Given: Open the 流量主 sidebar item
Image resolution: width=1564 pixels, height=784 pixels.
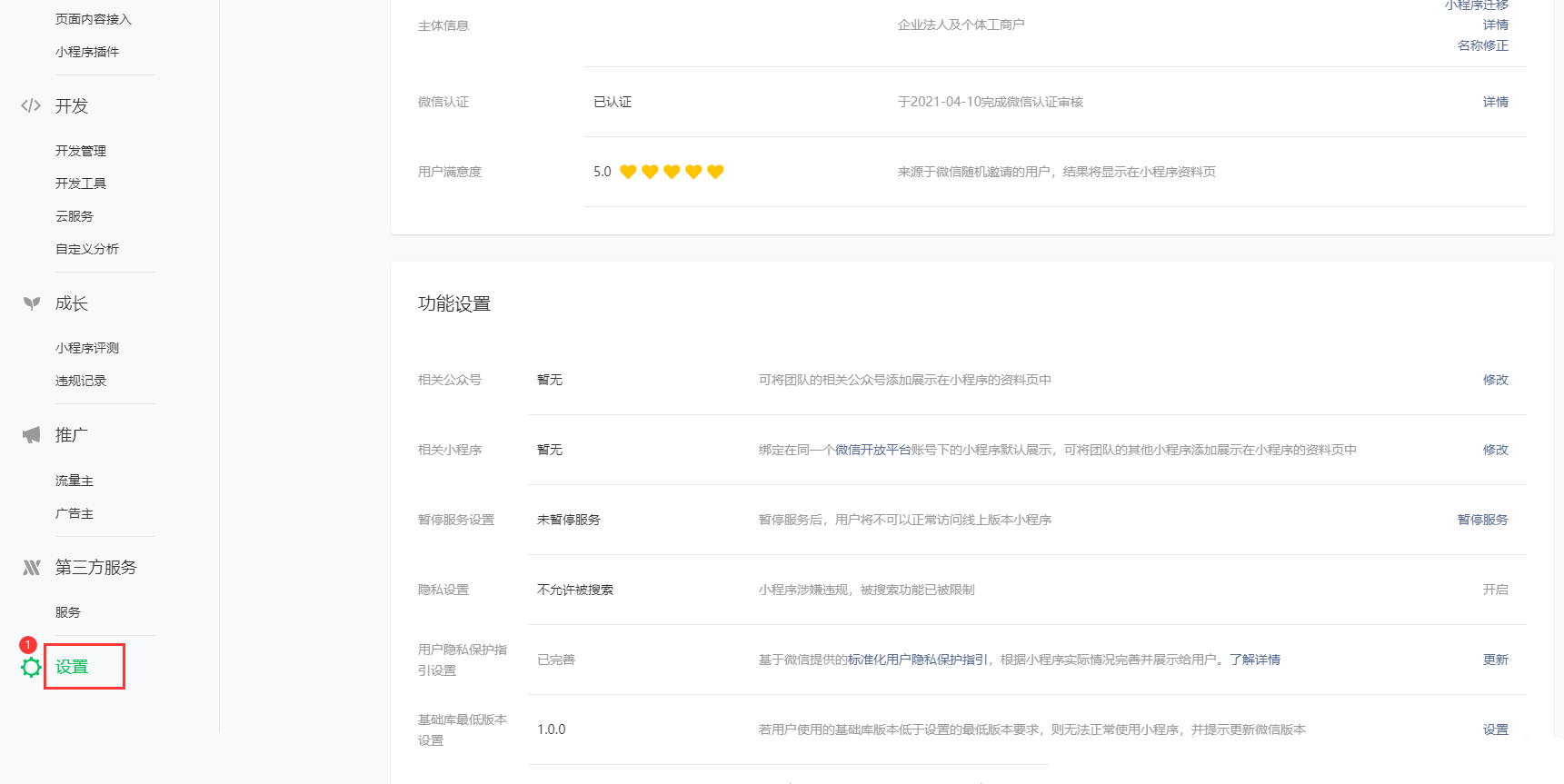Looking at the screenshot, I should click(x=75, y=481).
